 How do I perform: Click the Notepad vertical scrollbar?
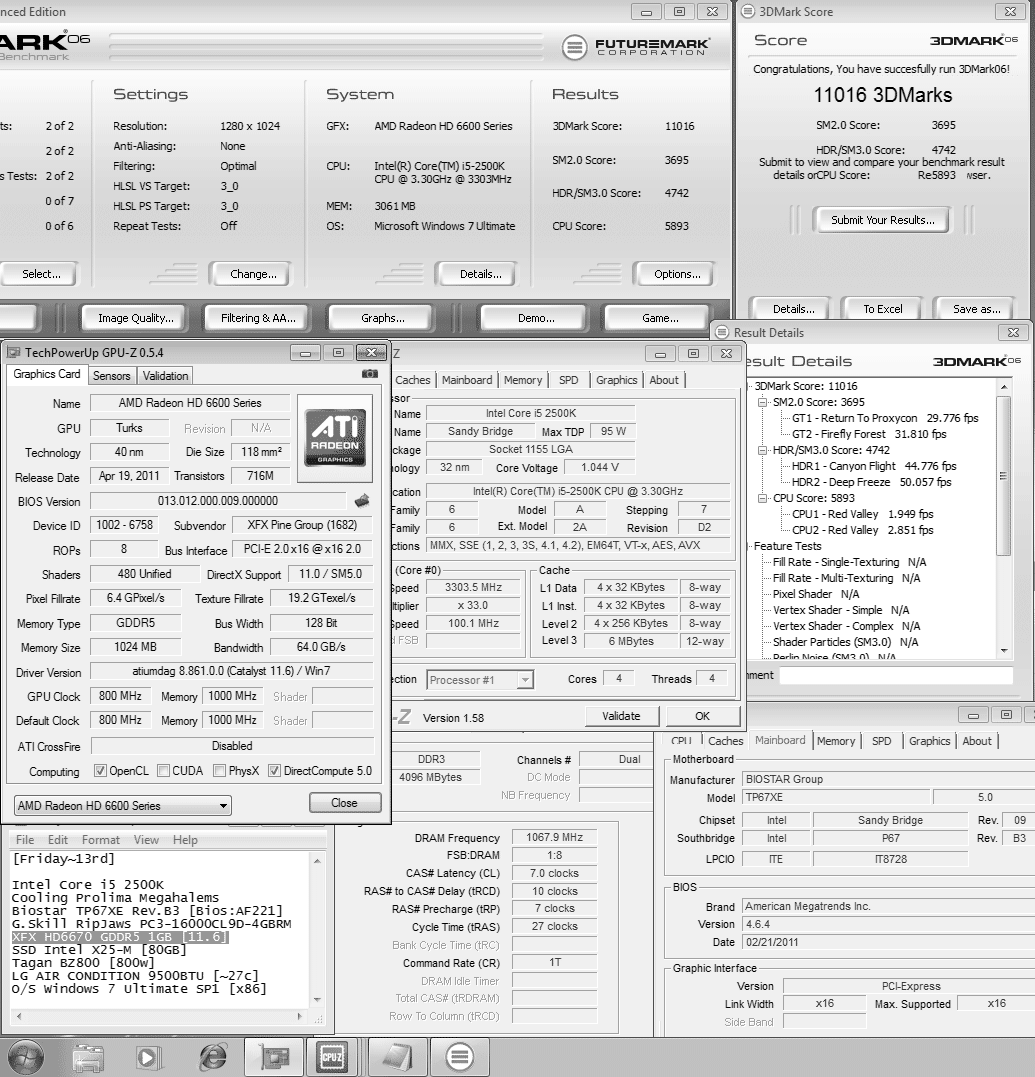pos(317,929)
